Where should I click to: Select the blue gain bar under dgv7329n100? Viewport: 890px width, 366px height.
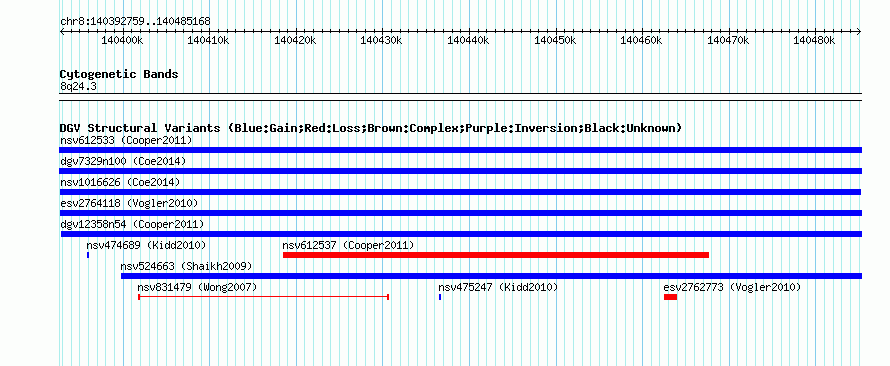tap(460, 171)
